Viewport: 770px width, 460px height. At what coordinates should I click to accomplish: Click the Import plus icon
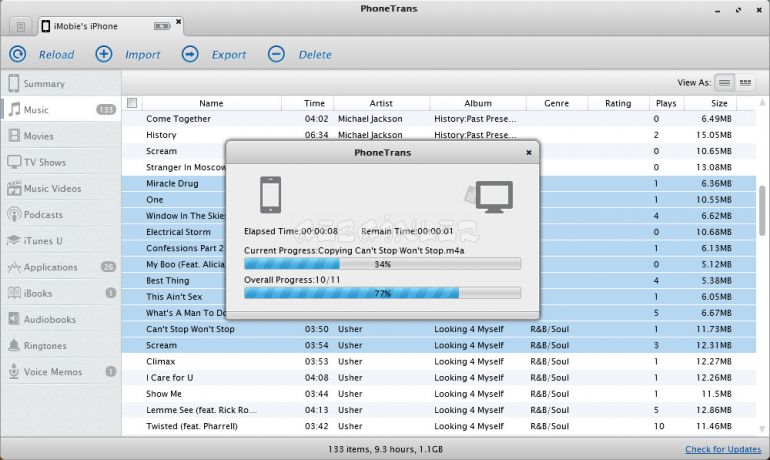104,54
